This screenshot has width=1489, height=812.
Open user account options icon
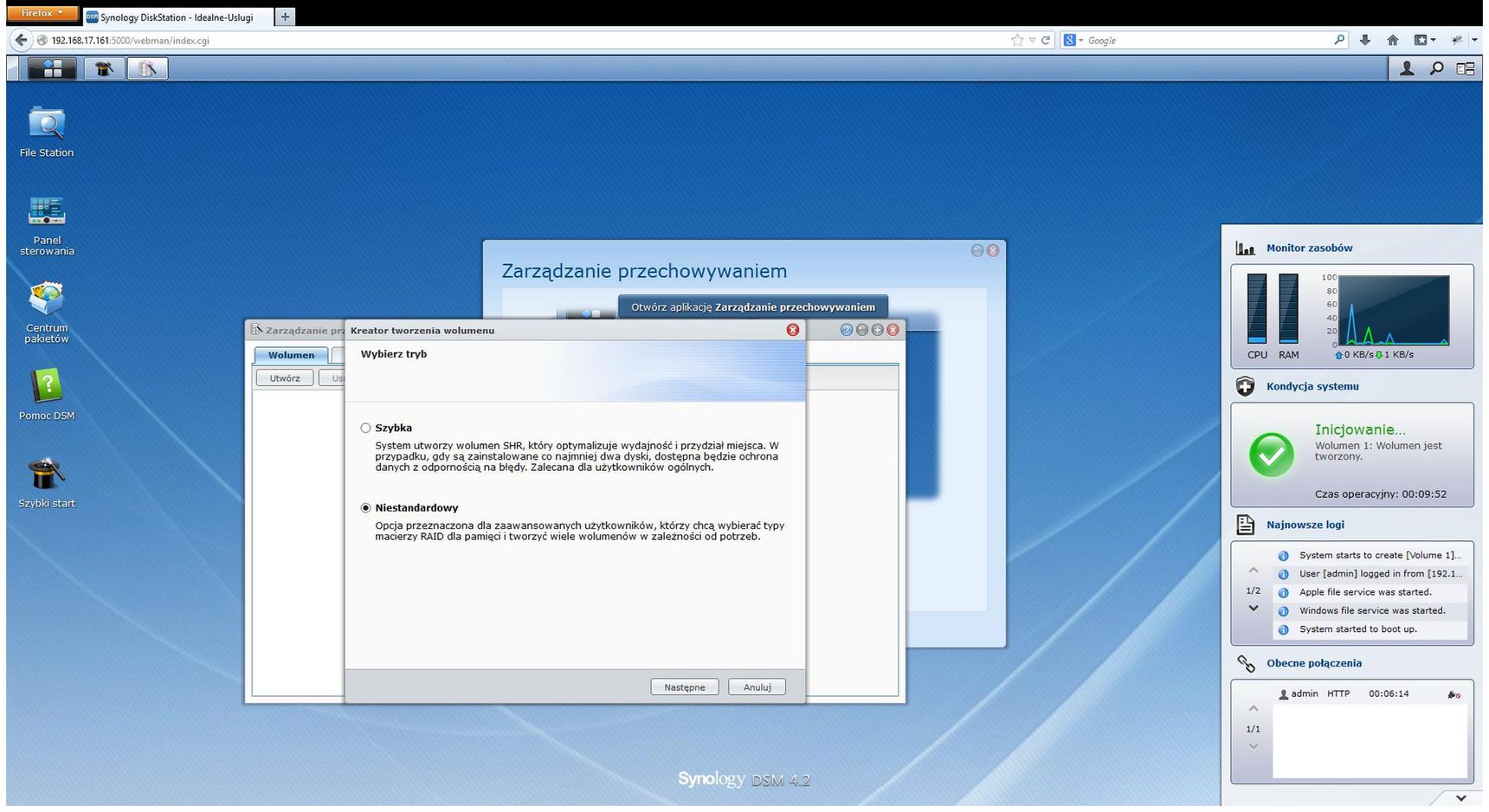(x=1407, y=68)
